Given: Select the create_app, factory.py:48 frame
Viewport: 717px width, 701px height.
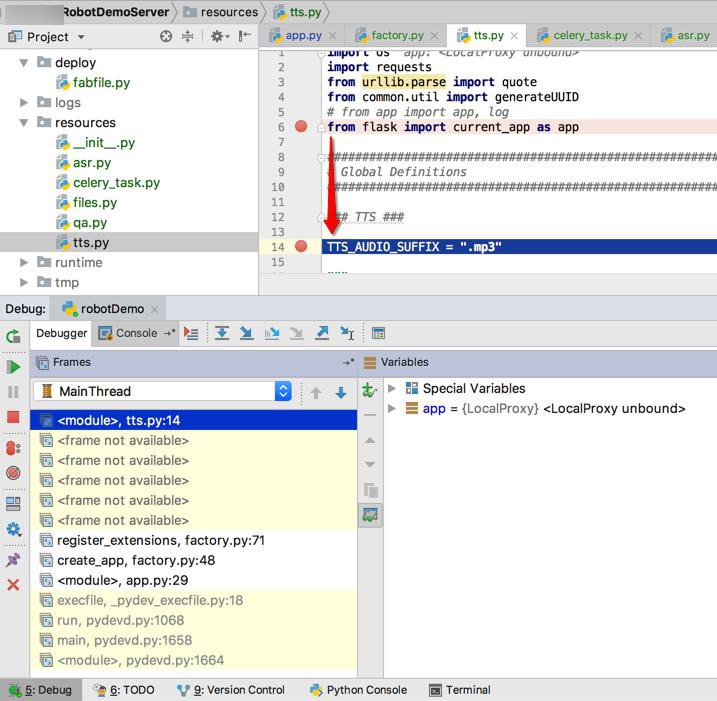Looking at the screenshot, I should tap(136, 560).
